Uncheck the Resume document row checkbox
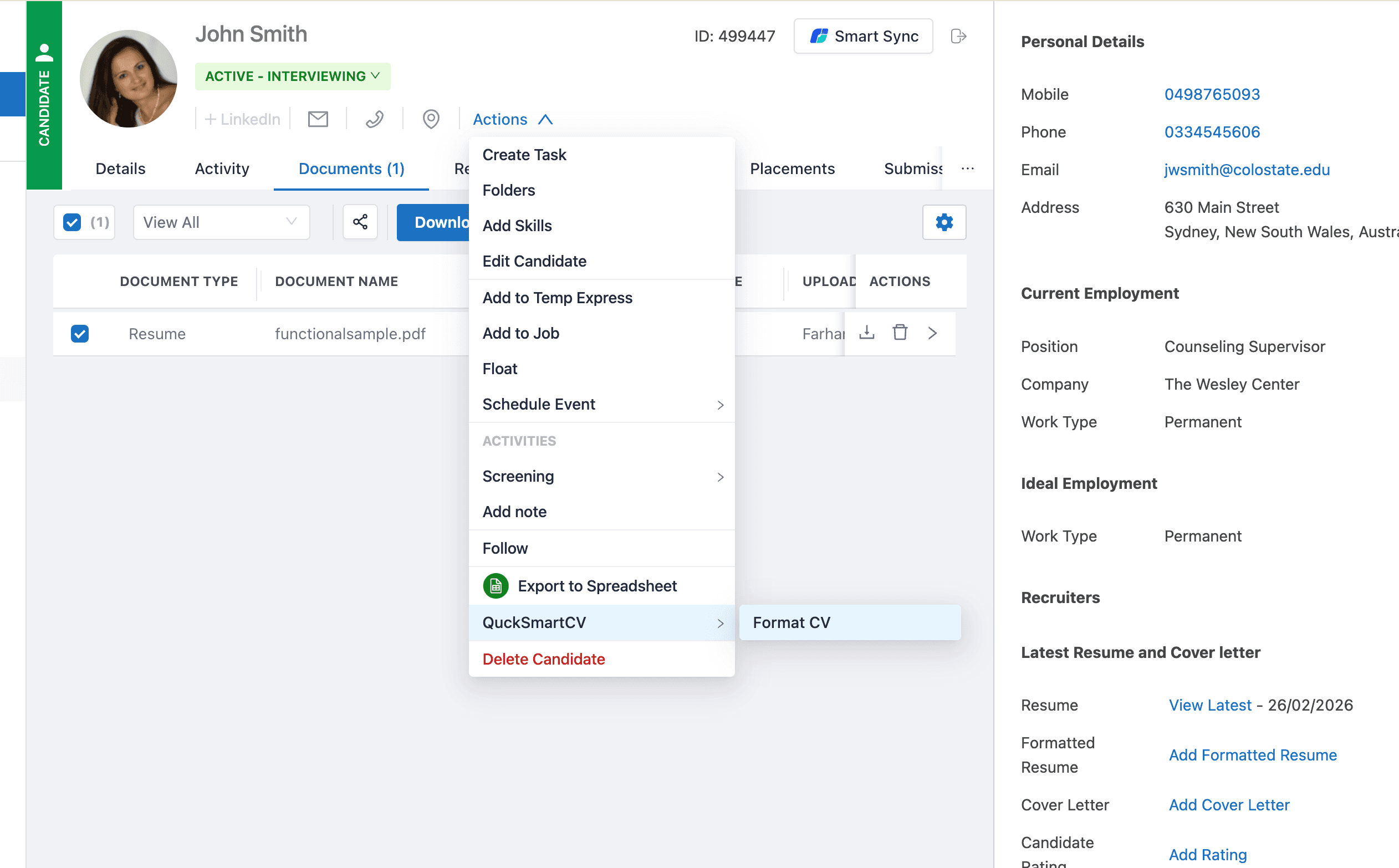Screen dimensions: 1399x868 coord(80,333)
